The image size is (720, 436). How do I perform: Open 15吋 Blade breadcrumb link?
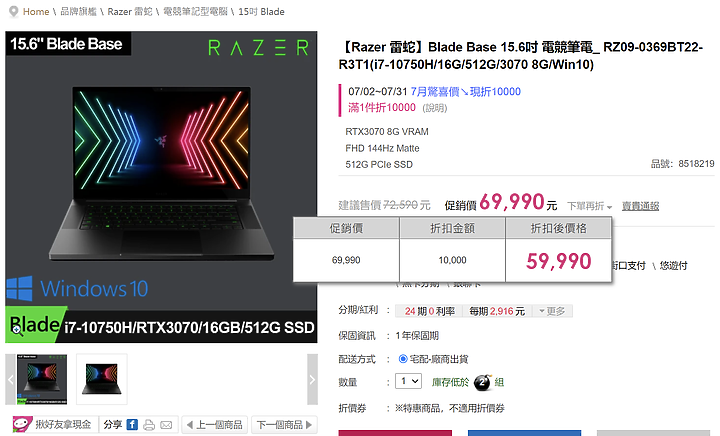[x=261, y=11]
